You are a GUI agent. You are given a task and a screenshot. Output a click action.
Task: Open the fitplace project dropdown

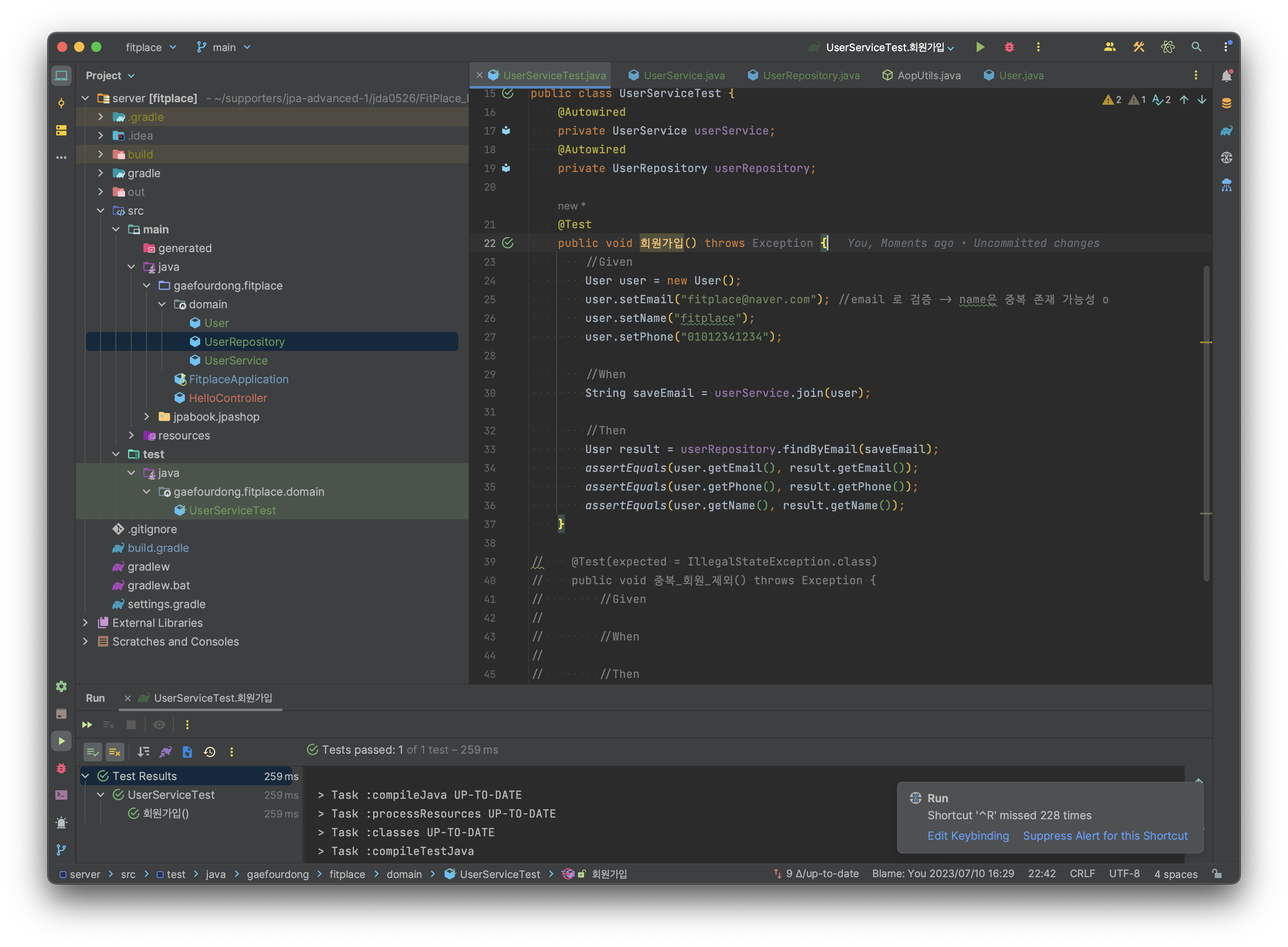tap(151, 47)
